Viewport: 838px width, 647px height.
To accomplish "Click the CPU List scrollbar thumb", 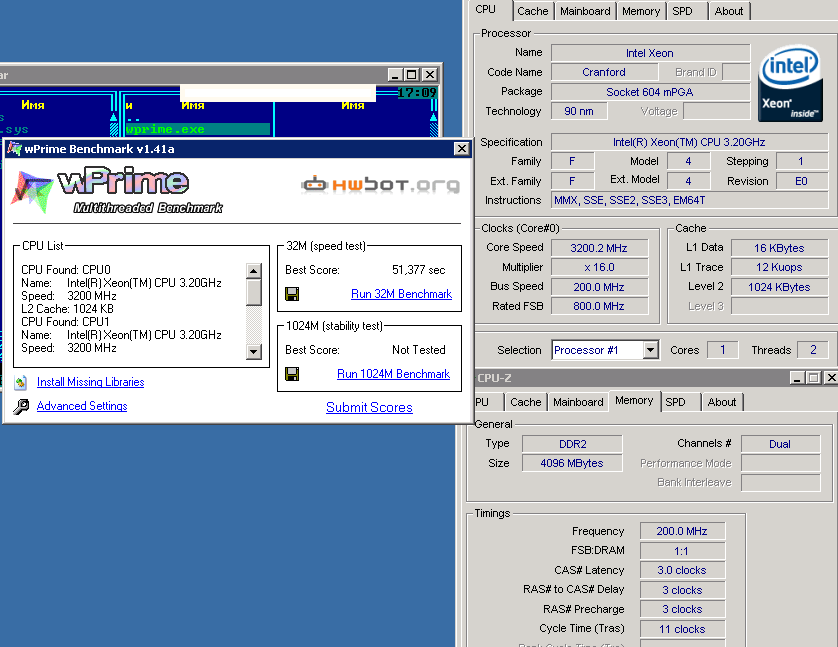I will 253,292.
